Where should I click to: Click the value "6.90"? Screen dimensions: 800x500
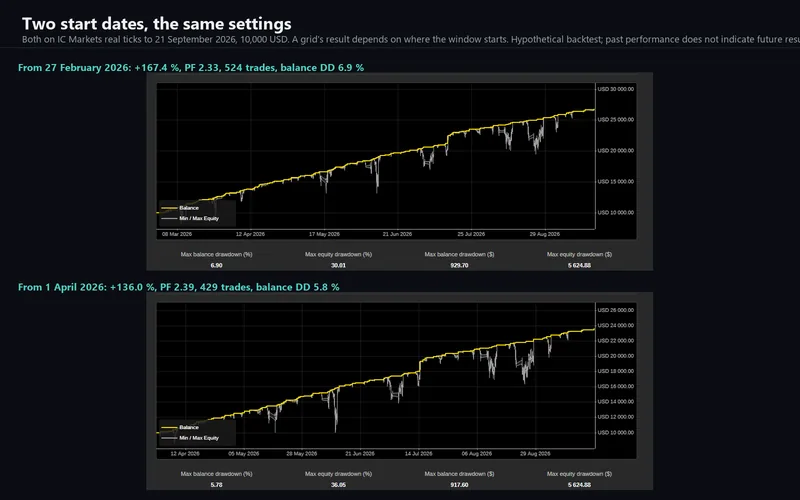216,265
